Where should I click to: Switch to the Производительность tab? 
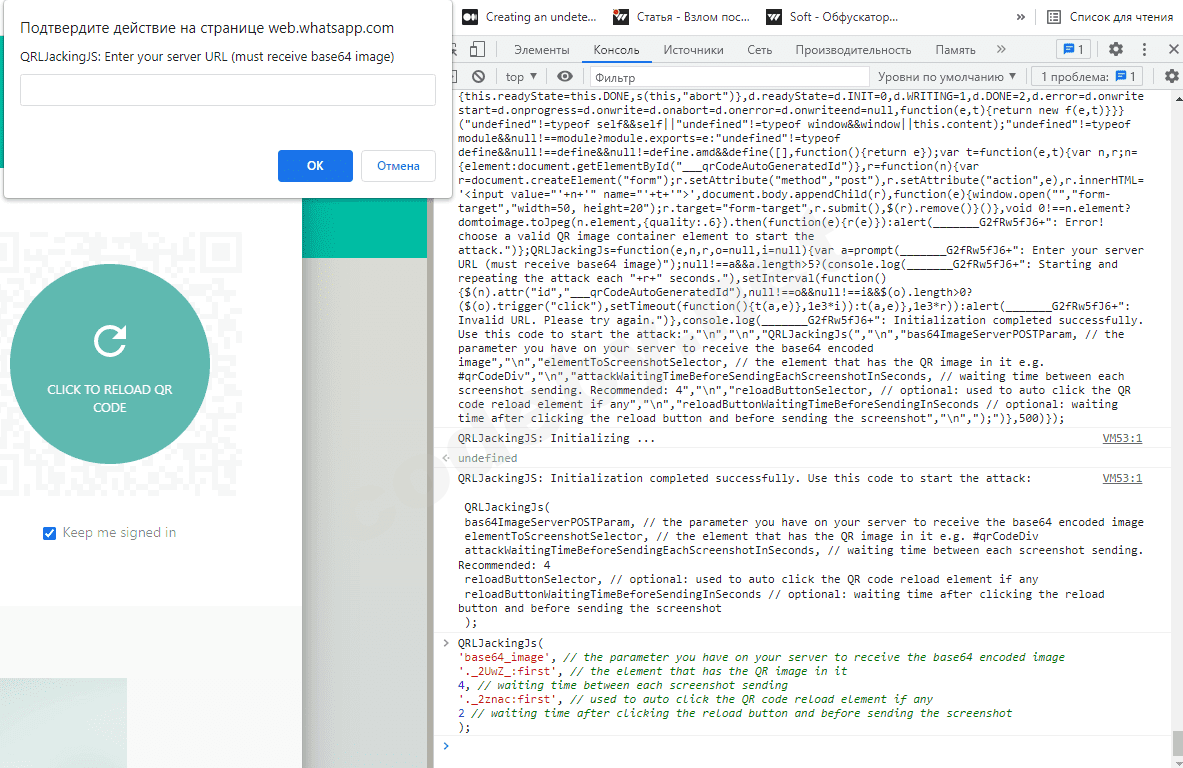[x=853, y=50]
